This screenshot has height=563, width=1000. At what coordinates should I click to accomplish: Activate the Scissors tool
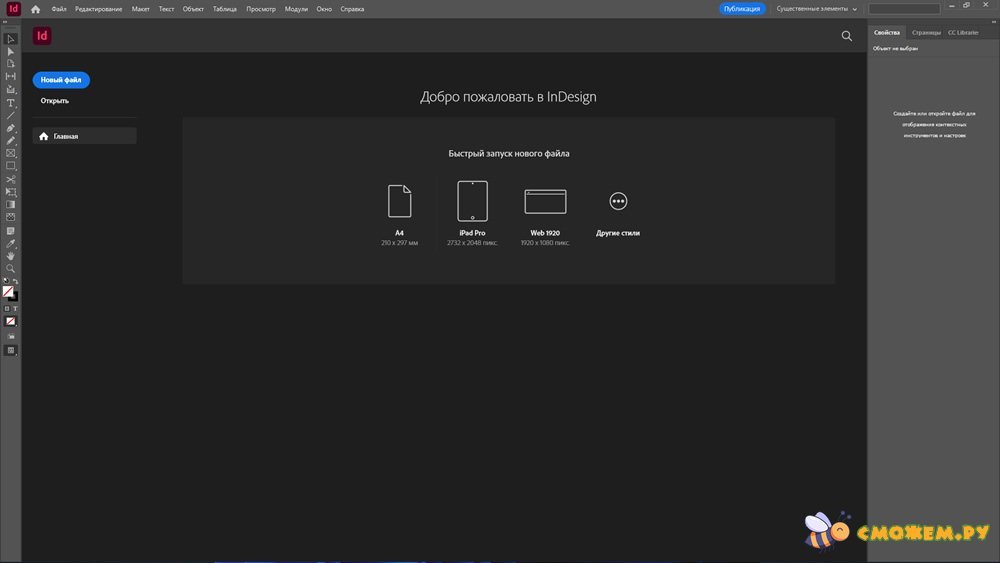coord(11,179)
